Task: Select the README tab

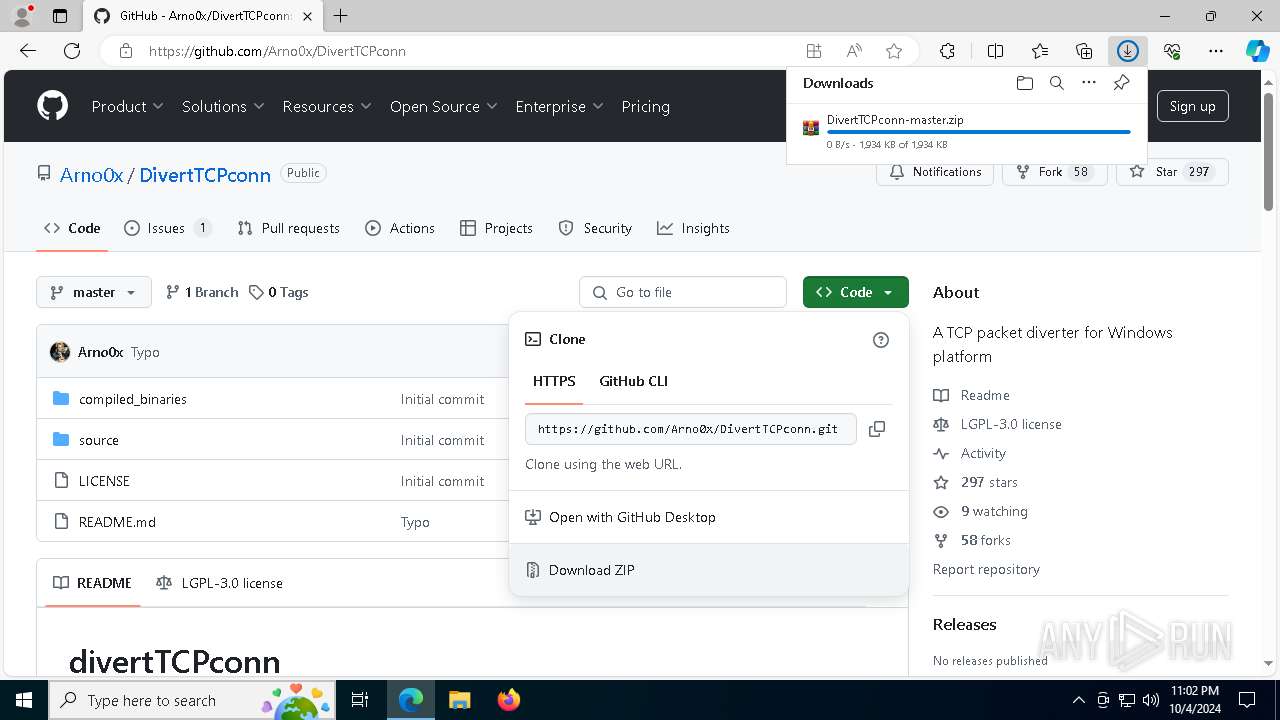Action: (92, 583)
